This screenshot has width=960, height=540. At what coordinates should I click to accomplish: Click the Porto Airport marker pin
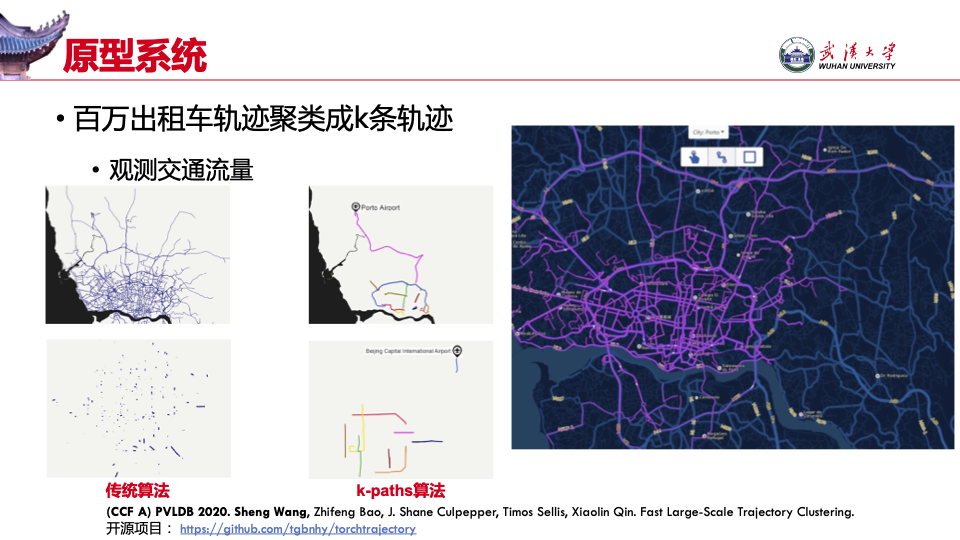tap(355, 207)
